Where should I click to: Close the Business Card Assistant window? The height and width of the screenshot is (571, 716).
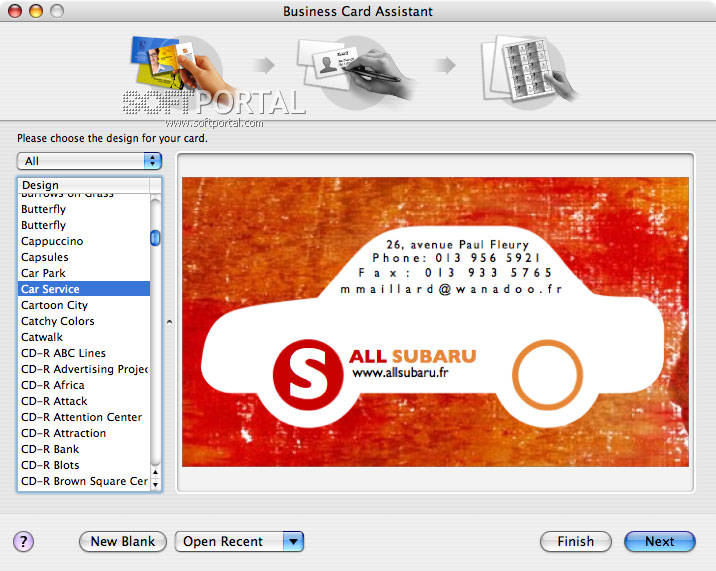tap(15, 11)
